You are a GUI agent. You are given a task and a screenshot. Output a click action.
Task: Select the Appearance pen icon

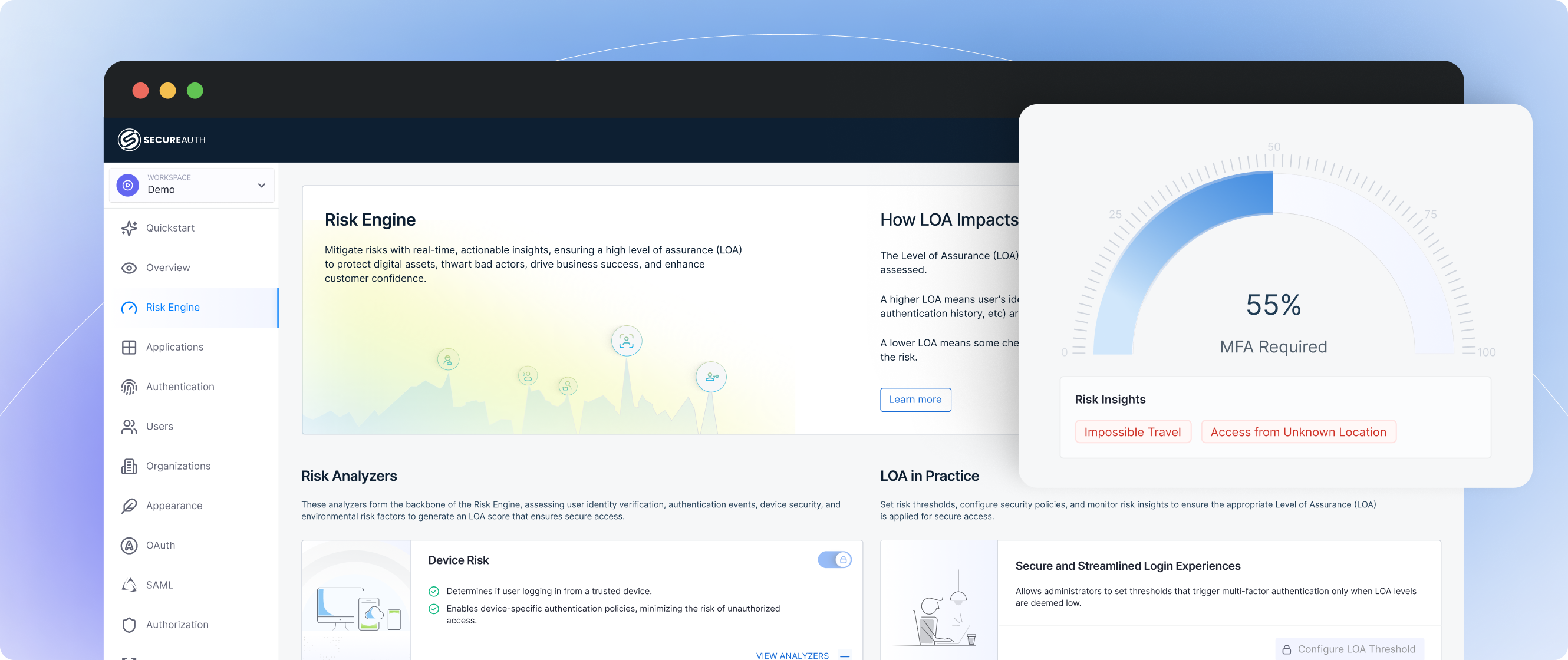coord(129,506)
